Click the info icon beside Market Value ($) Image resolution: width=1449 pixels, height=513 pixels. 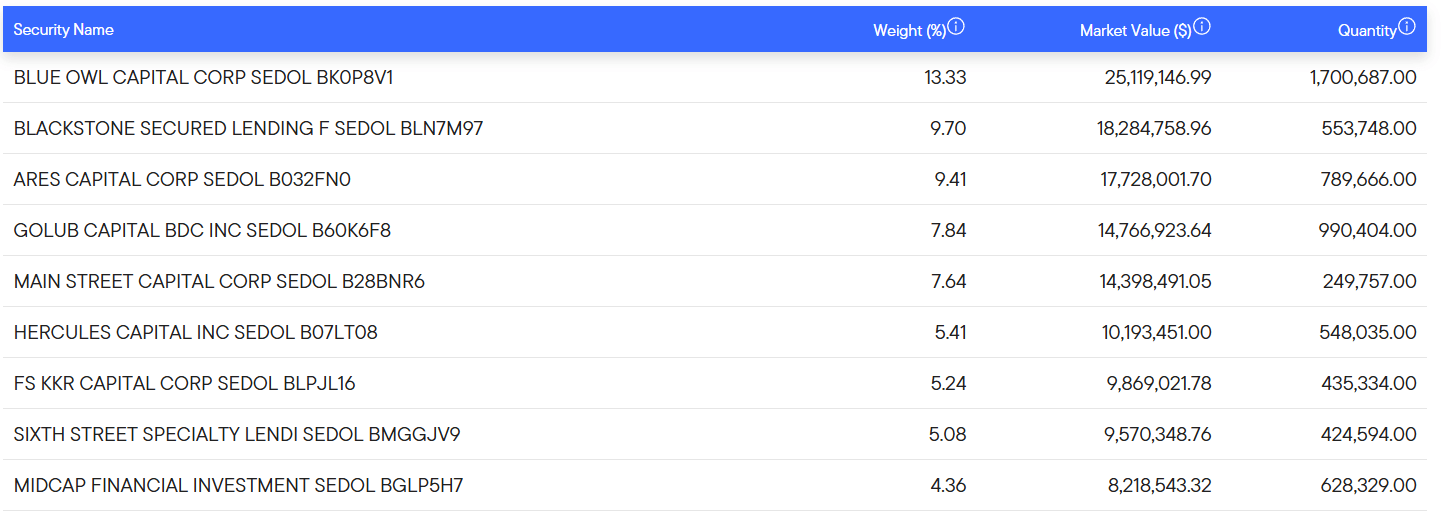[1202, 27]
